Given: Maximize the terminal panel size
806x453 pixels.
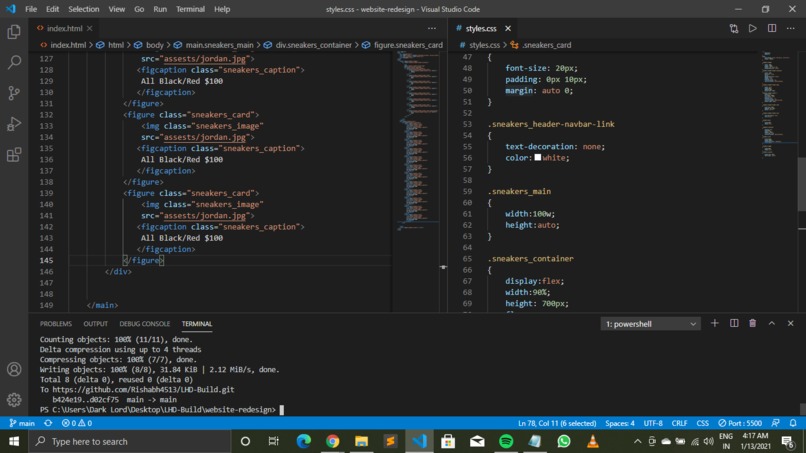Looking at the screenshot, I should point(771,323).
